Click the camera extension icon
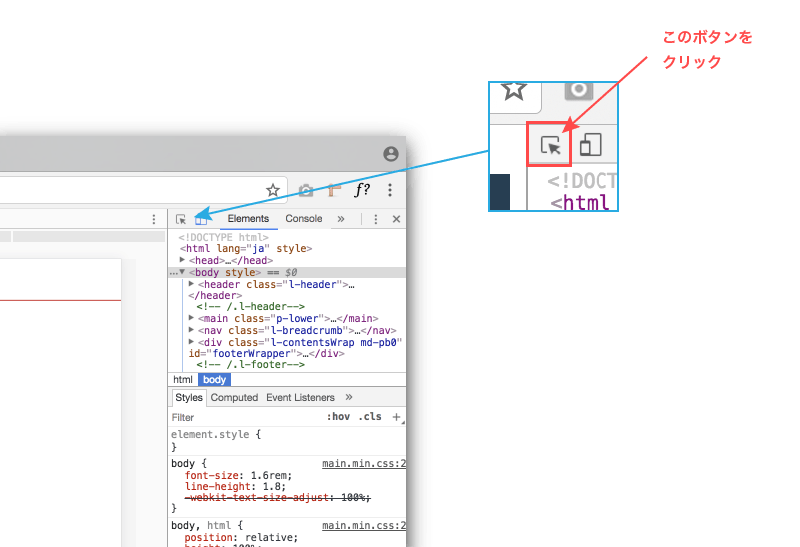 pos(306,190)
